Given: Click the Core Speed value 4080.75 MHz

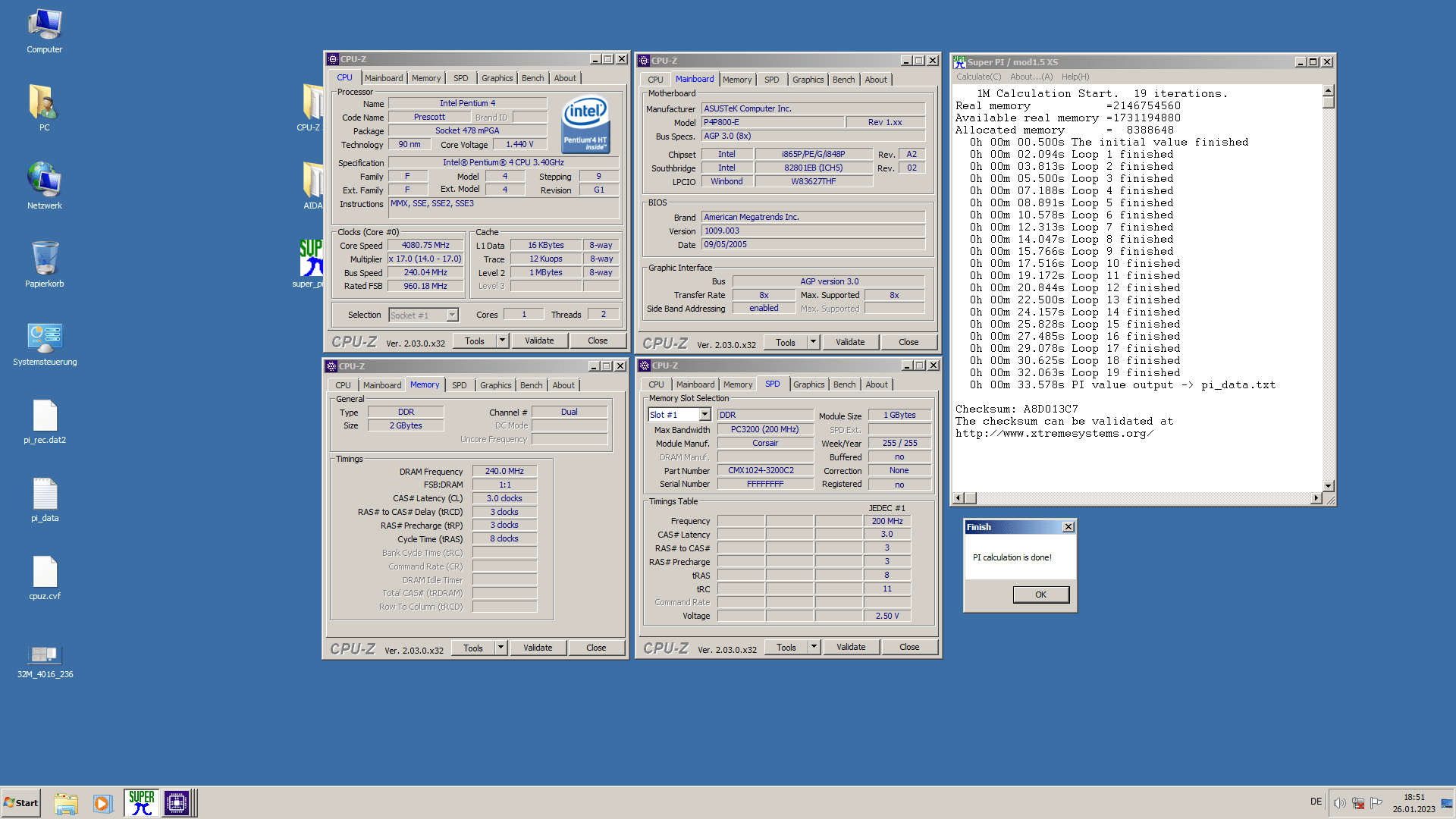Looking at the screenshot, I should pos(425,246).
